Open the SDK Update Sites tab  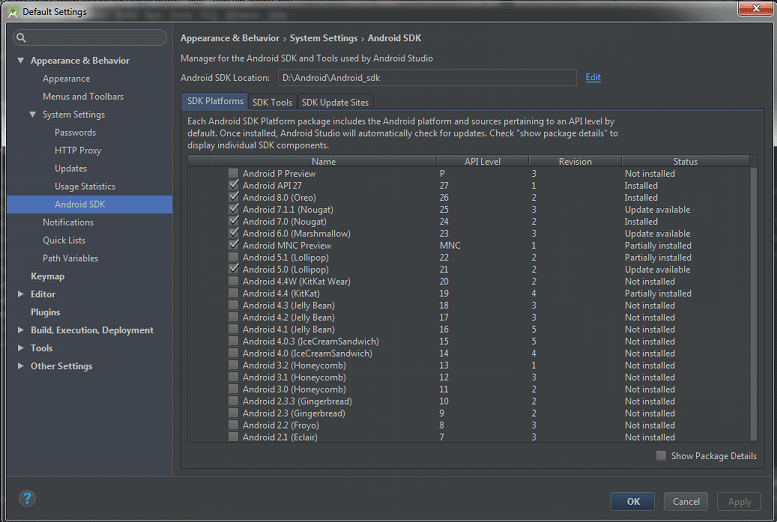tap(335, 102)
